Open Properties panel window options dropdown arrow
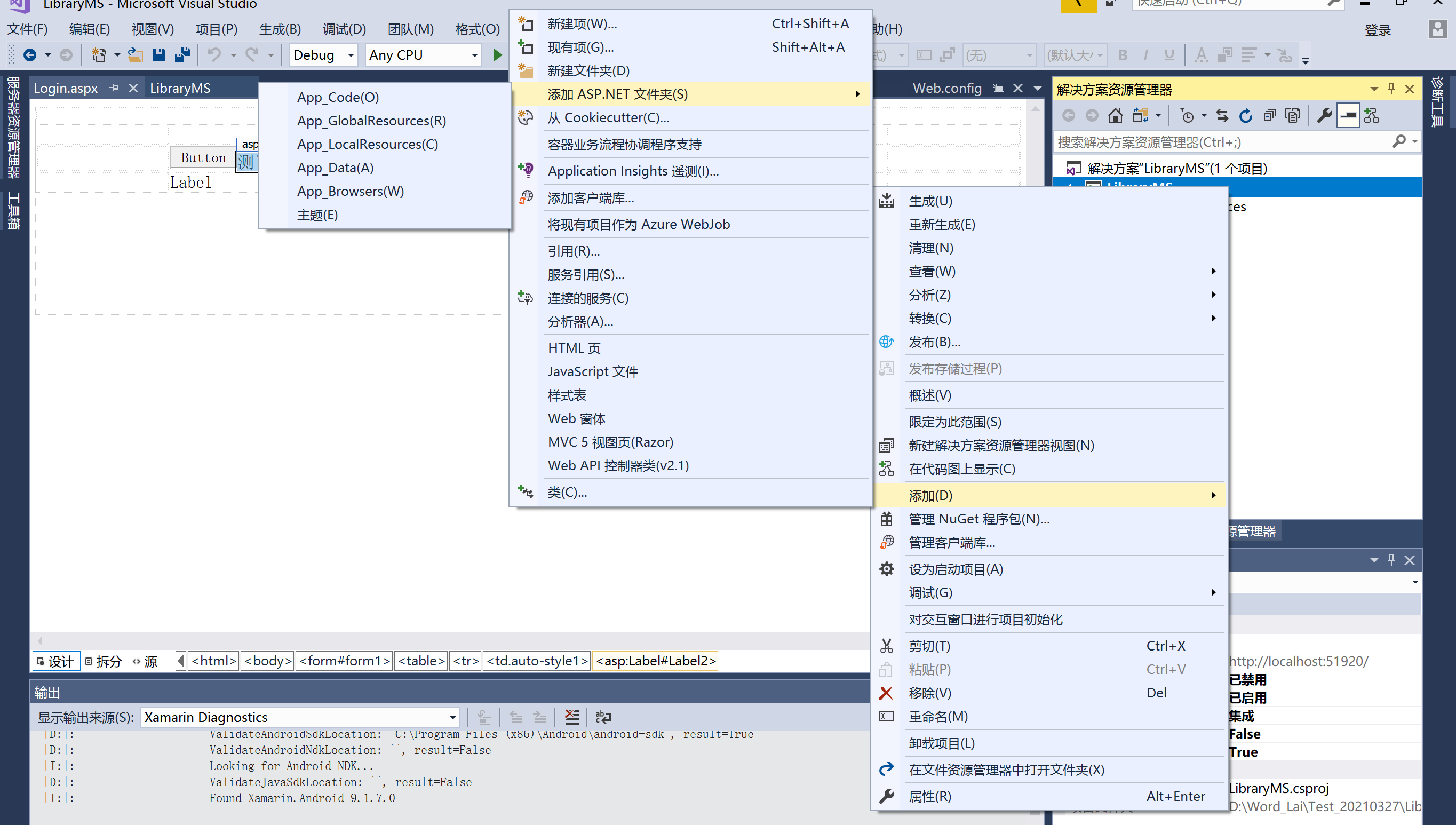This screenshot has width=1456, height=825. point(1374,560)
